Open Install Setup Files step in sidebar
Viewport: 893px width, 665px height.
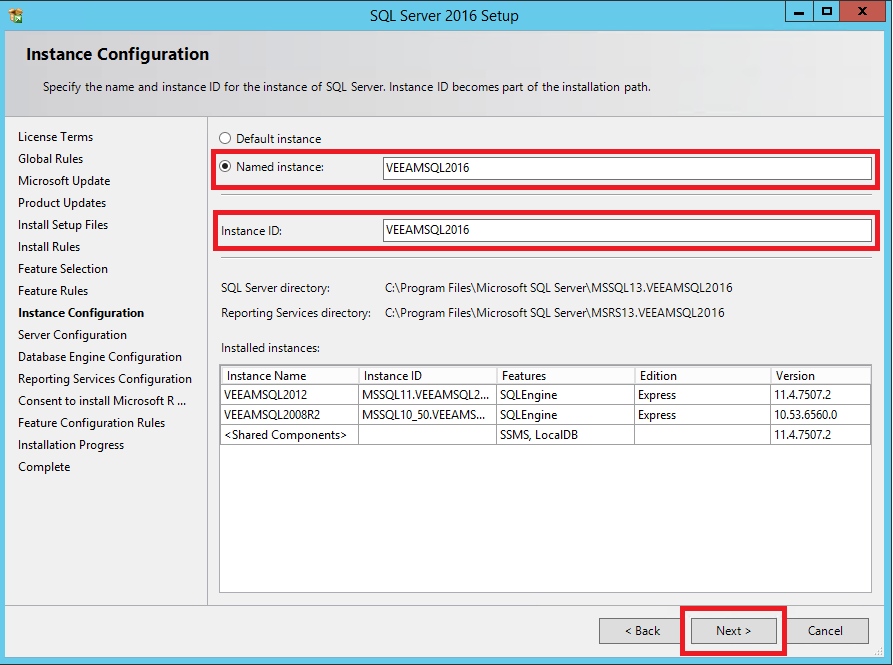tap(63, 225)
